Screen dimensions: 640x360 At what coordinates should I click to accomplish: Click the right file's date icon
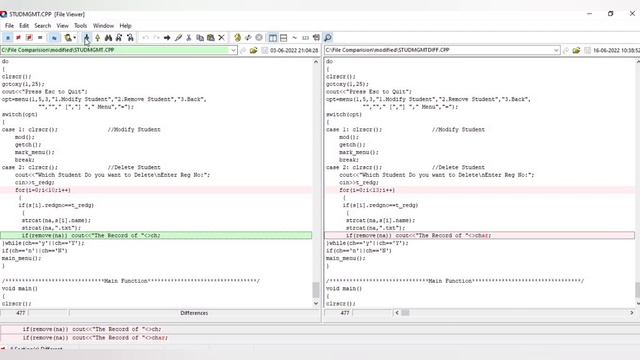pos(587,50)
